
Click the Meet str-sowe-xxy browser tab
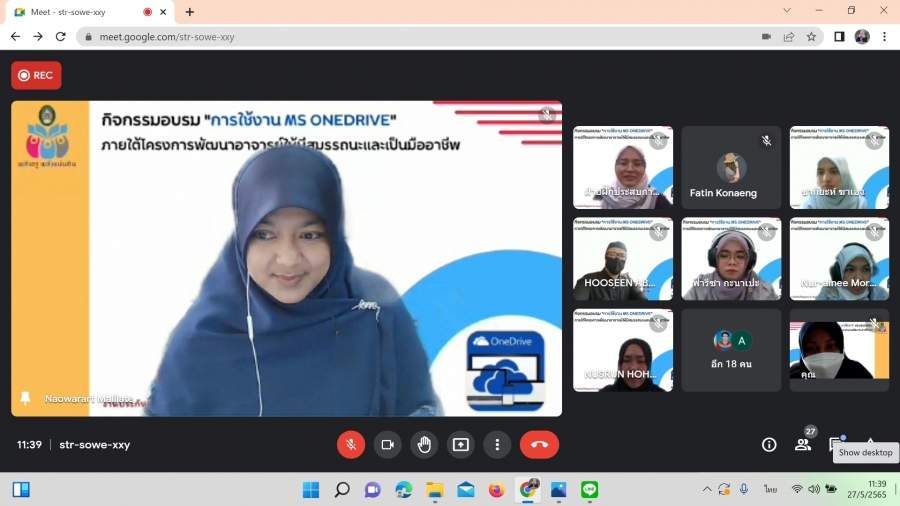pos(75,12)
